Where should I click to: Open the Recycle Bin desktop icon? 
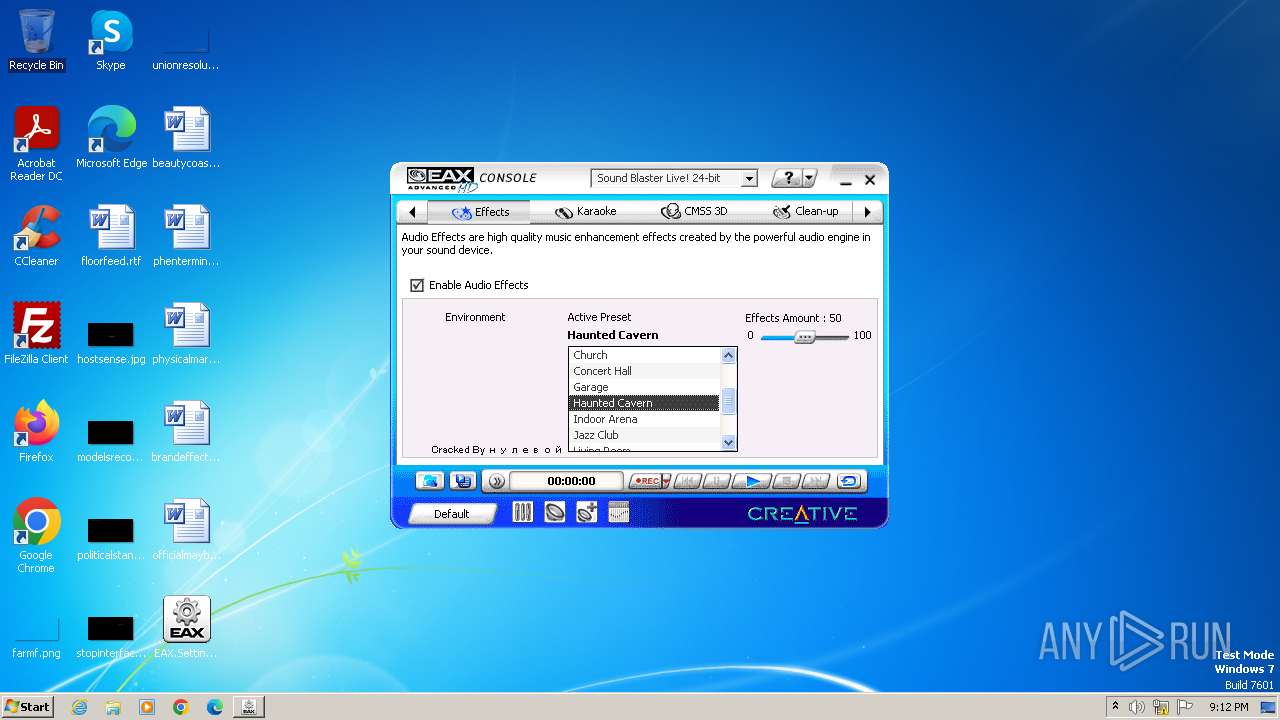coord(36,40)
